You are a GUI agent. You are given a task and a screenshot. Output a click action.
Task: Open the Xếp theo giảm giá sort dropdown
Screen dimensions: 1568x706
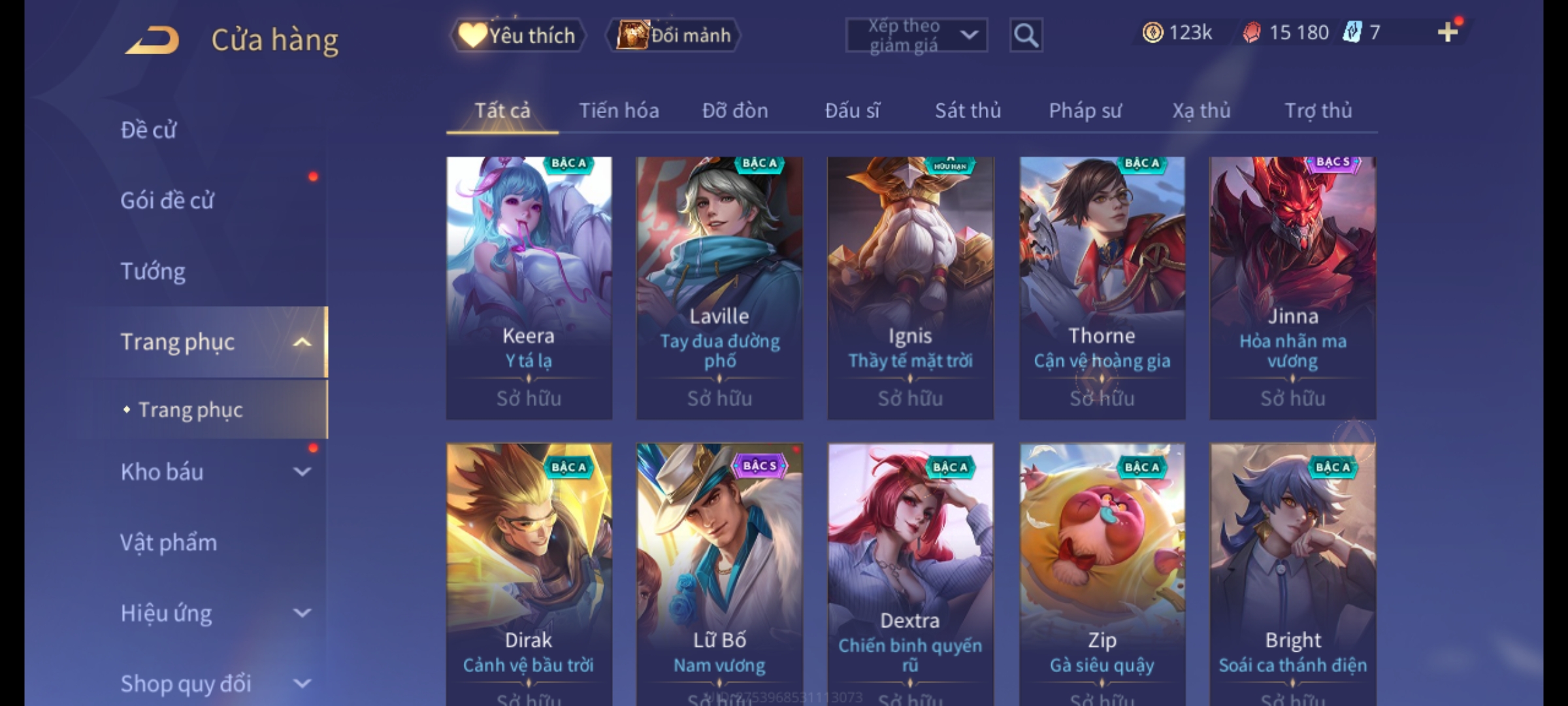click(x=916, y=35)
